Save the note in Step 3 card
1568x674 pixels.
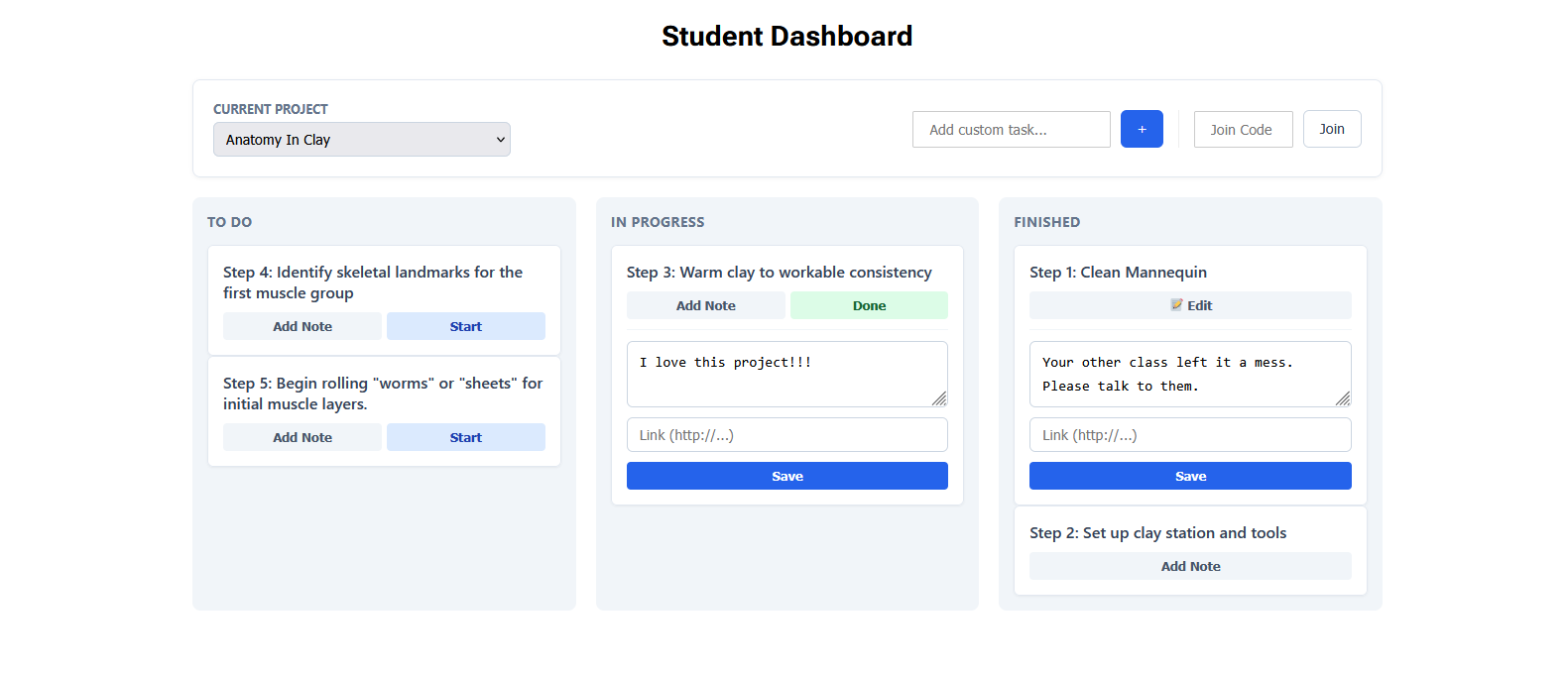coord(787,476)
